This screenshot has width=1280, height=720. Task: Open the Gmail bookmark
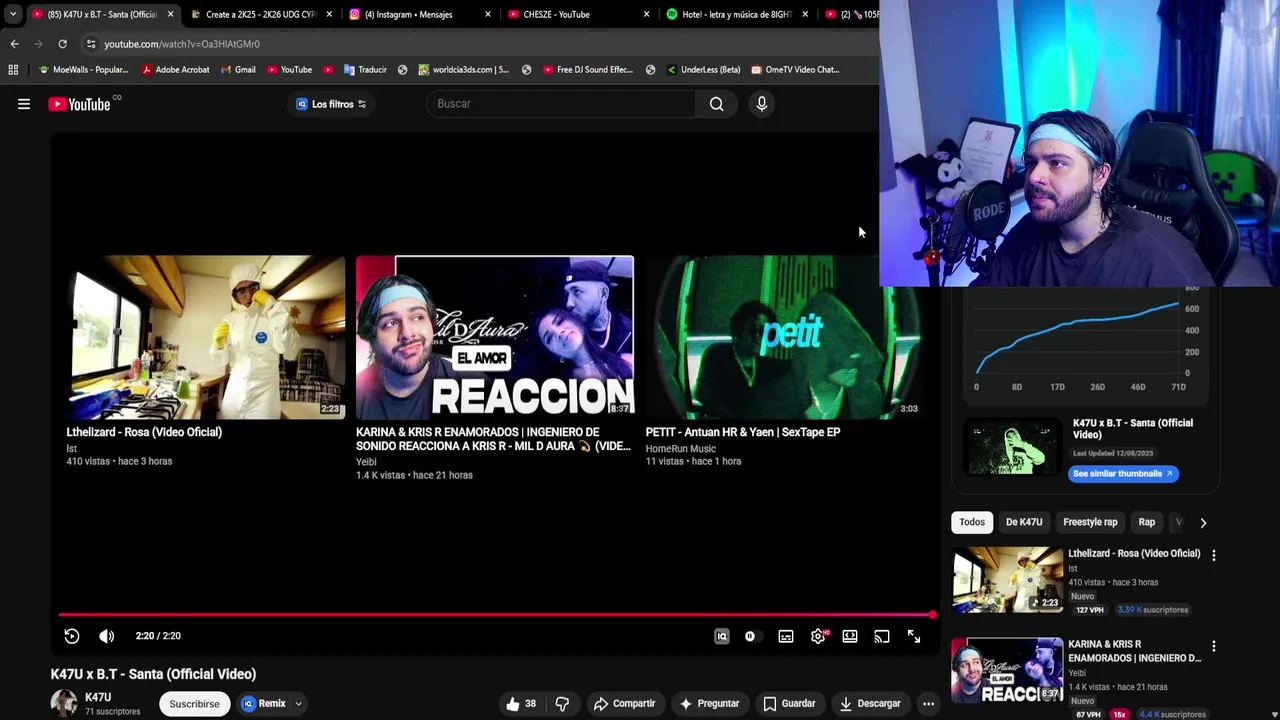pyautogui.click(x=238, y=70)
